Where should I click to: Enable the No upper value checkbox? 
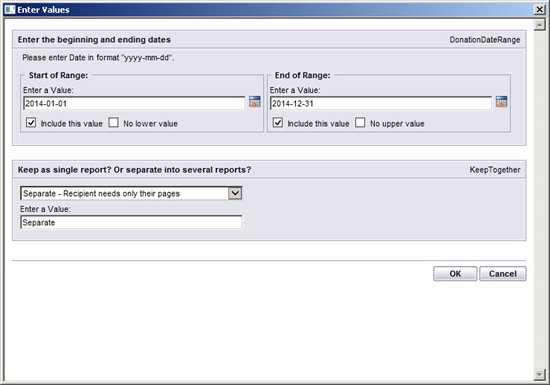(360, 123)
